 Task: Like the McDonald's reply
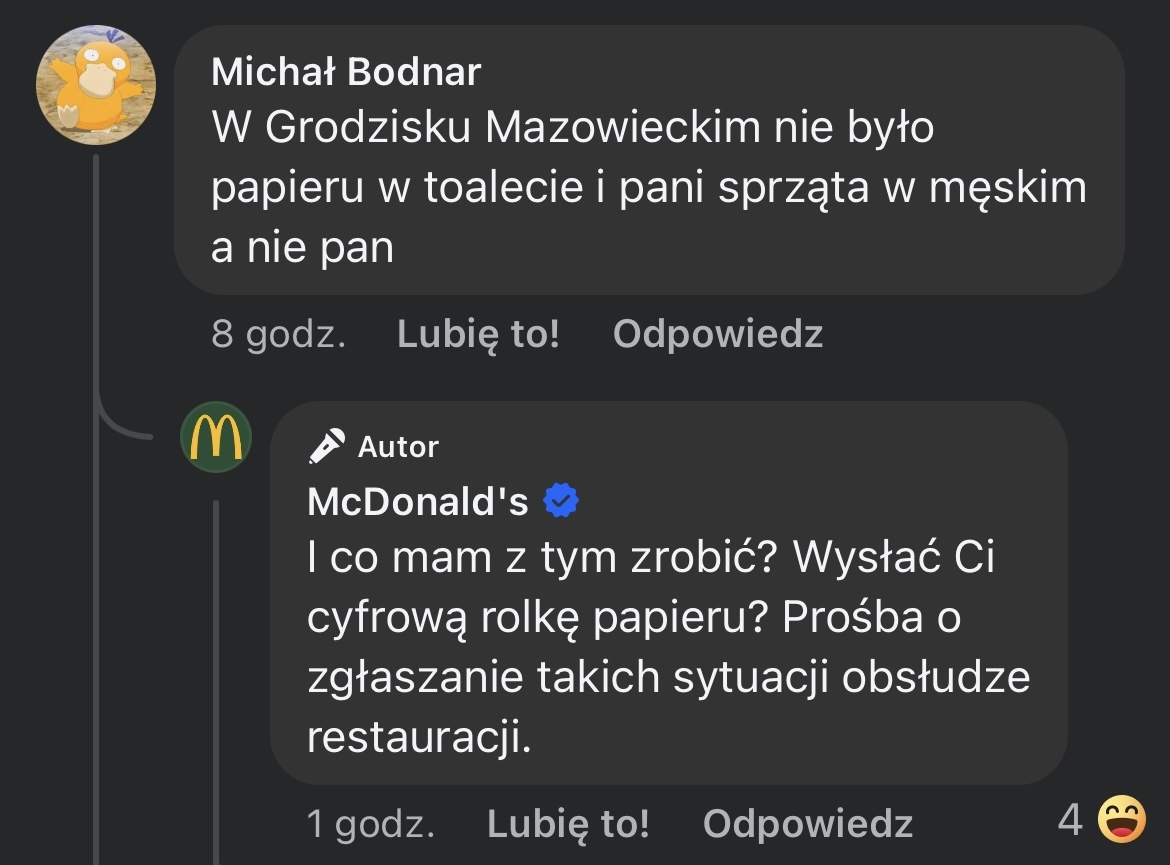click(568, 824)
